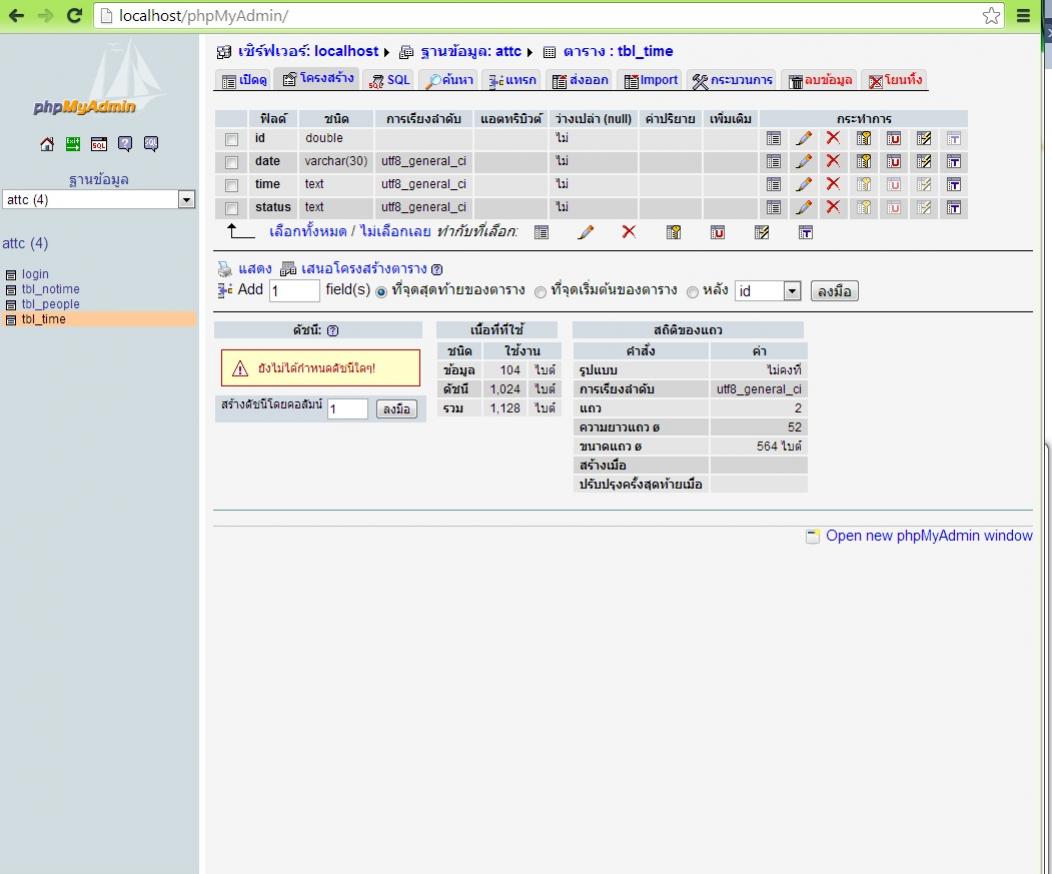Click the green log out icon
The image size is (1052, 874).
point(72,144)
